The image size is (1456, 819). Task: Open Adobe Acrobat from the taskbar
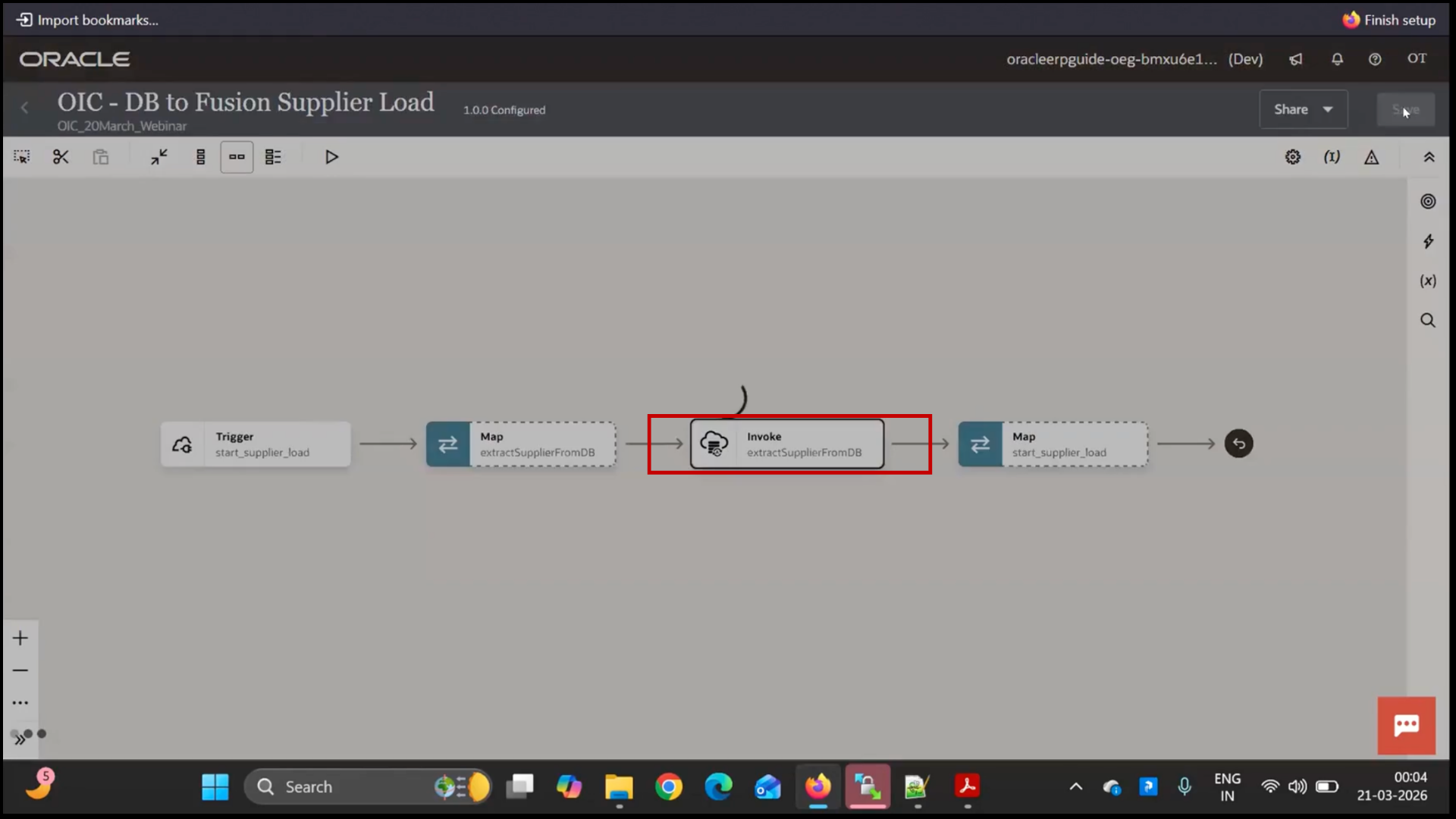[x=967, y=787]
